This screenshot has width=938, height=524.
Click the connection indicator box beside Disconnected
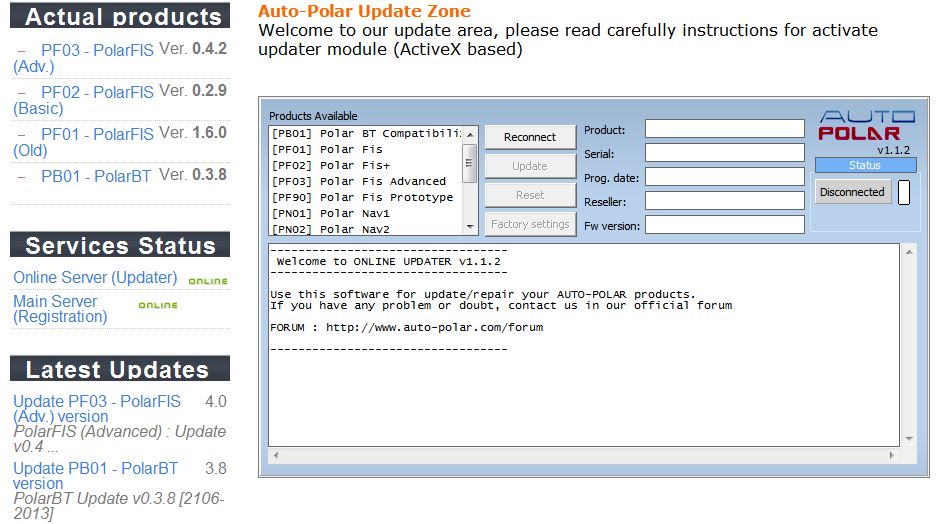pyautogui.click(x=904, y=192)
